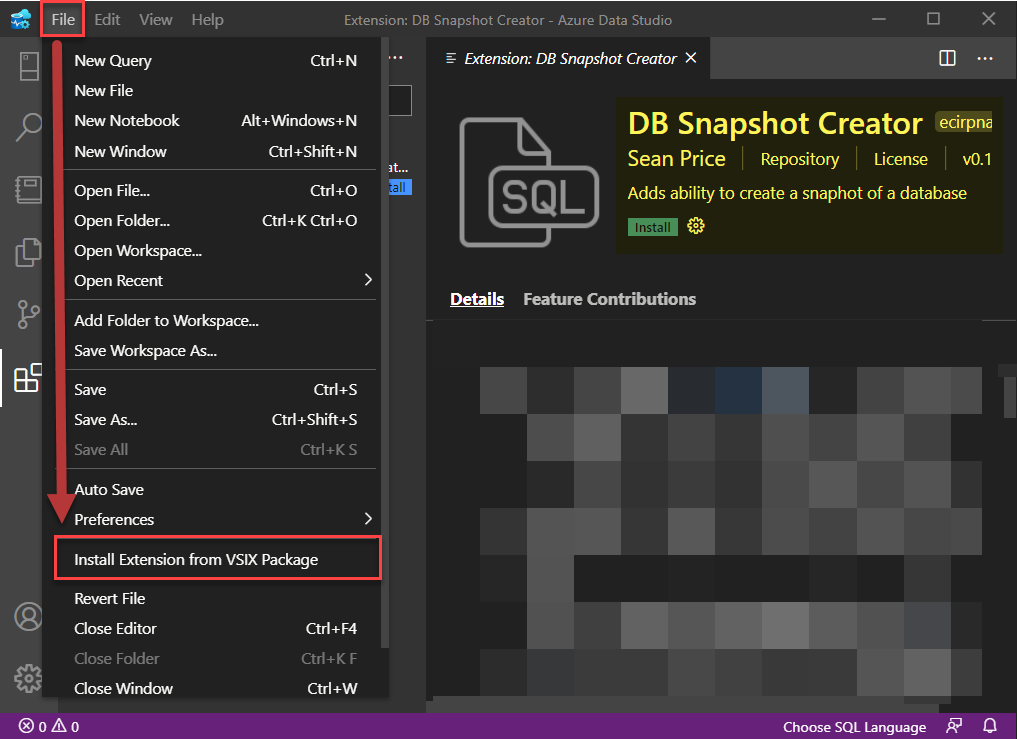Open the Notebooks view icon
This screenshot has height=739, width=1017.
coord(29,190)
